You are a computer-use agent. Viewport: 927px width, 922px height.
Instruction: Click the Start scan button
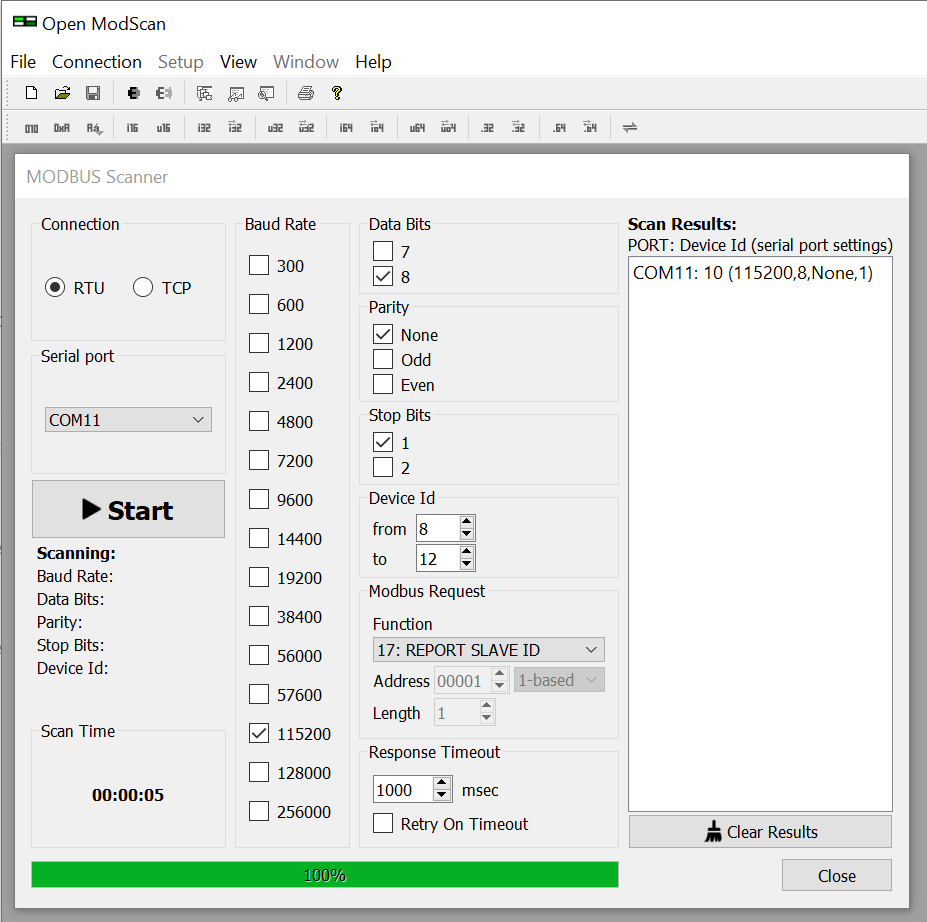[x=128, y=509]
